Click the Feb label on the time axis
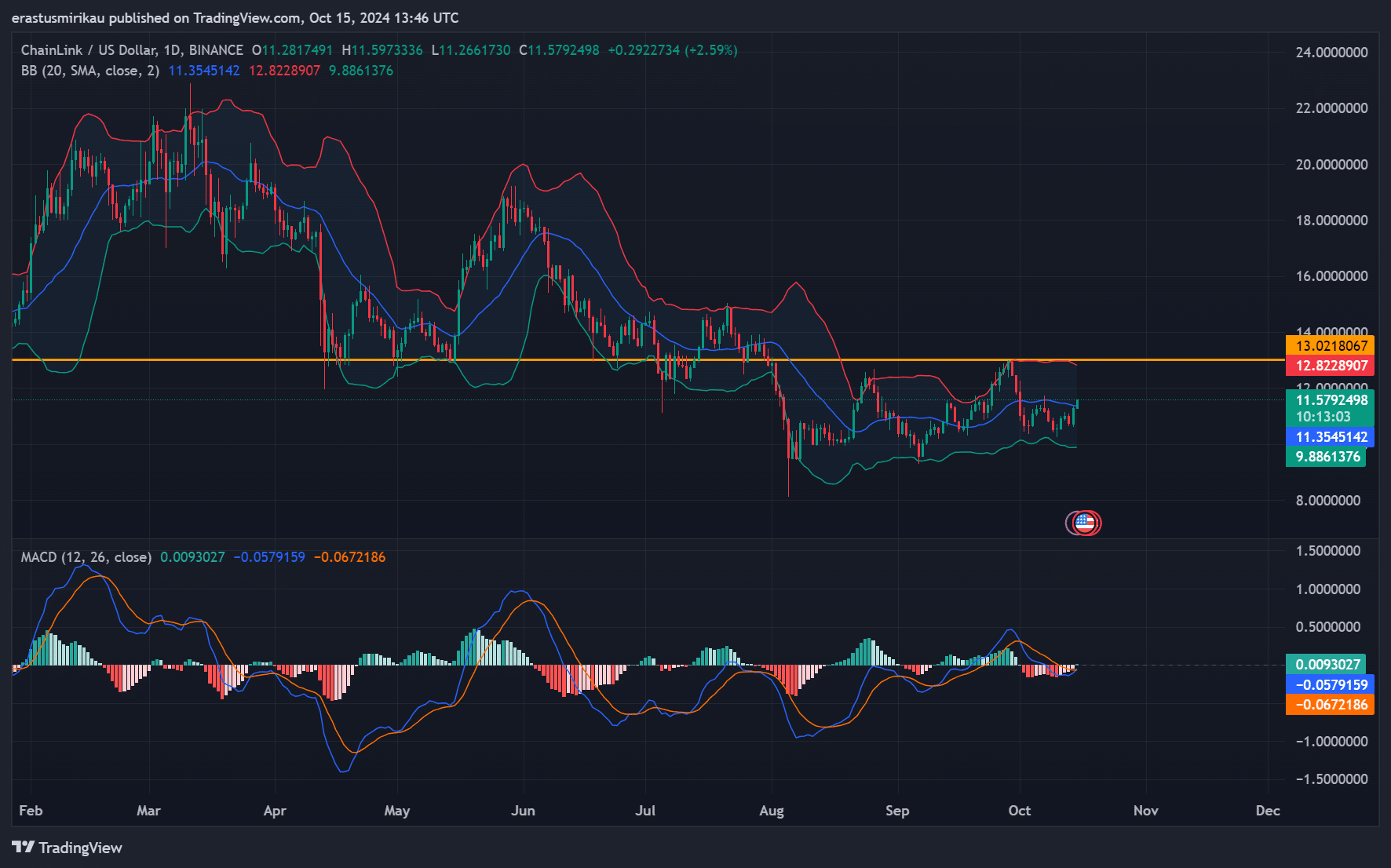This screenshot has height=868, width=1391. tap(31, 811)
